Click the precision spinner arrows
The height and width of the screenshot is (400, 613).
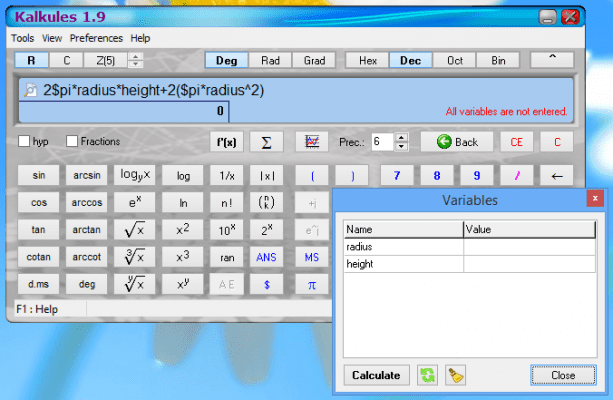tap(401, 141)
